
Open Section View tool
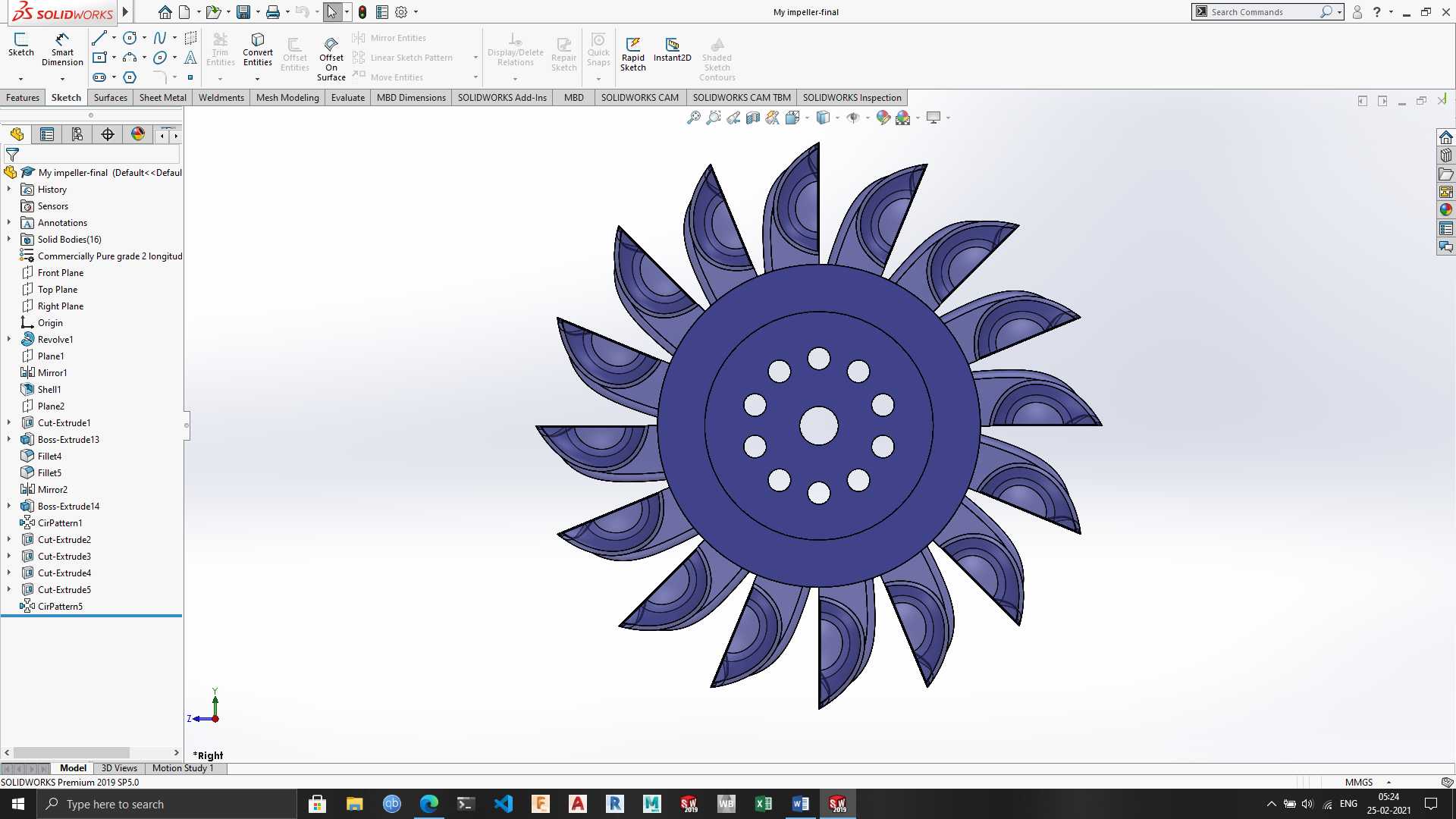(x=753, y=118)
